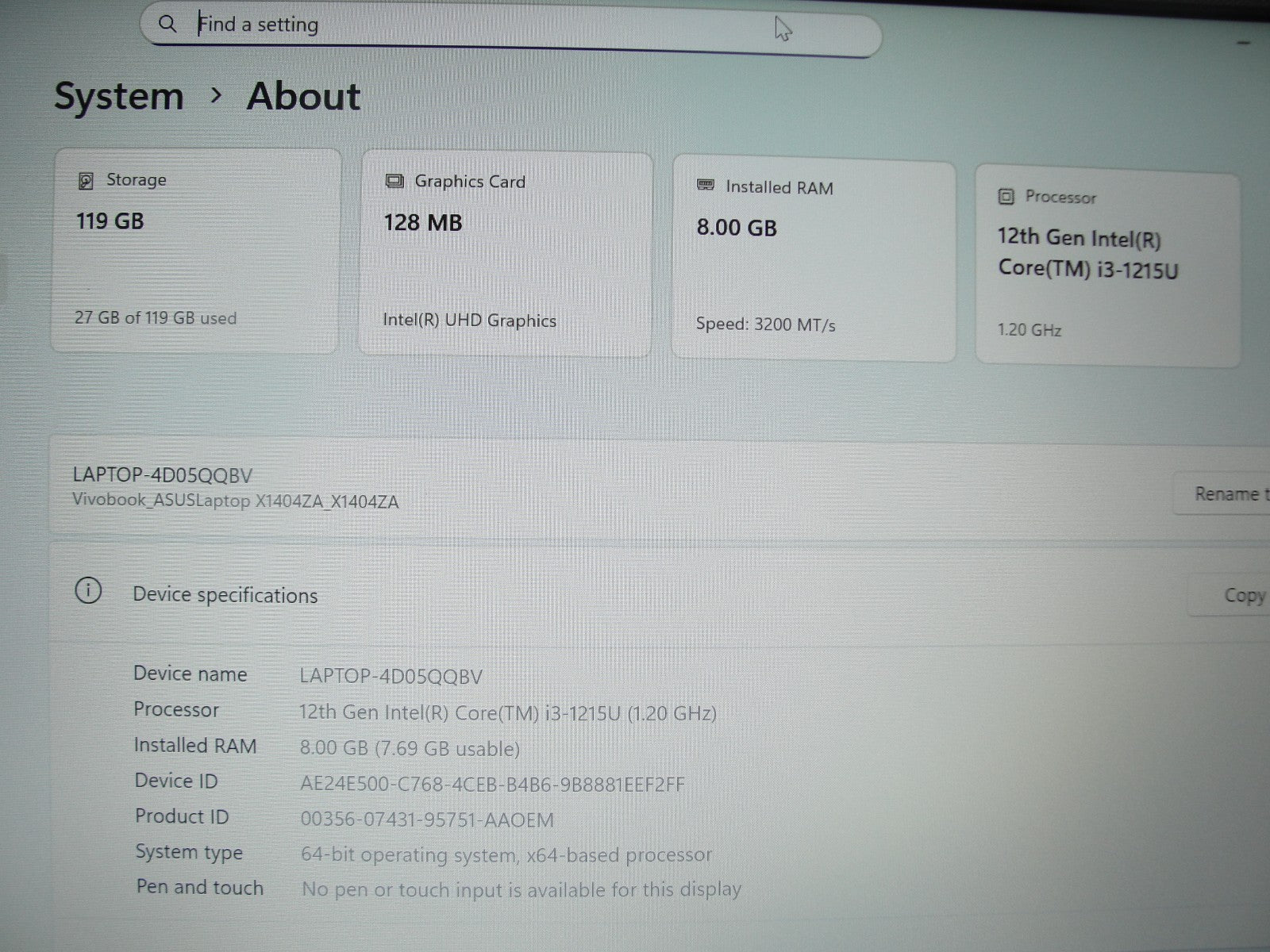Minimize the Settings window

click(1244, 41)
